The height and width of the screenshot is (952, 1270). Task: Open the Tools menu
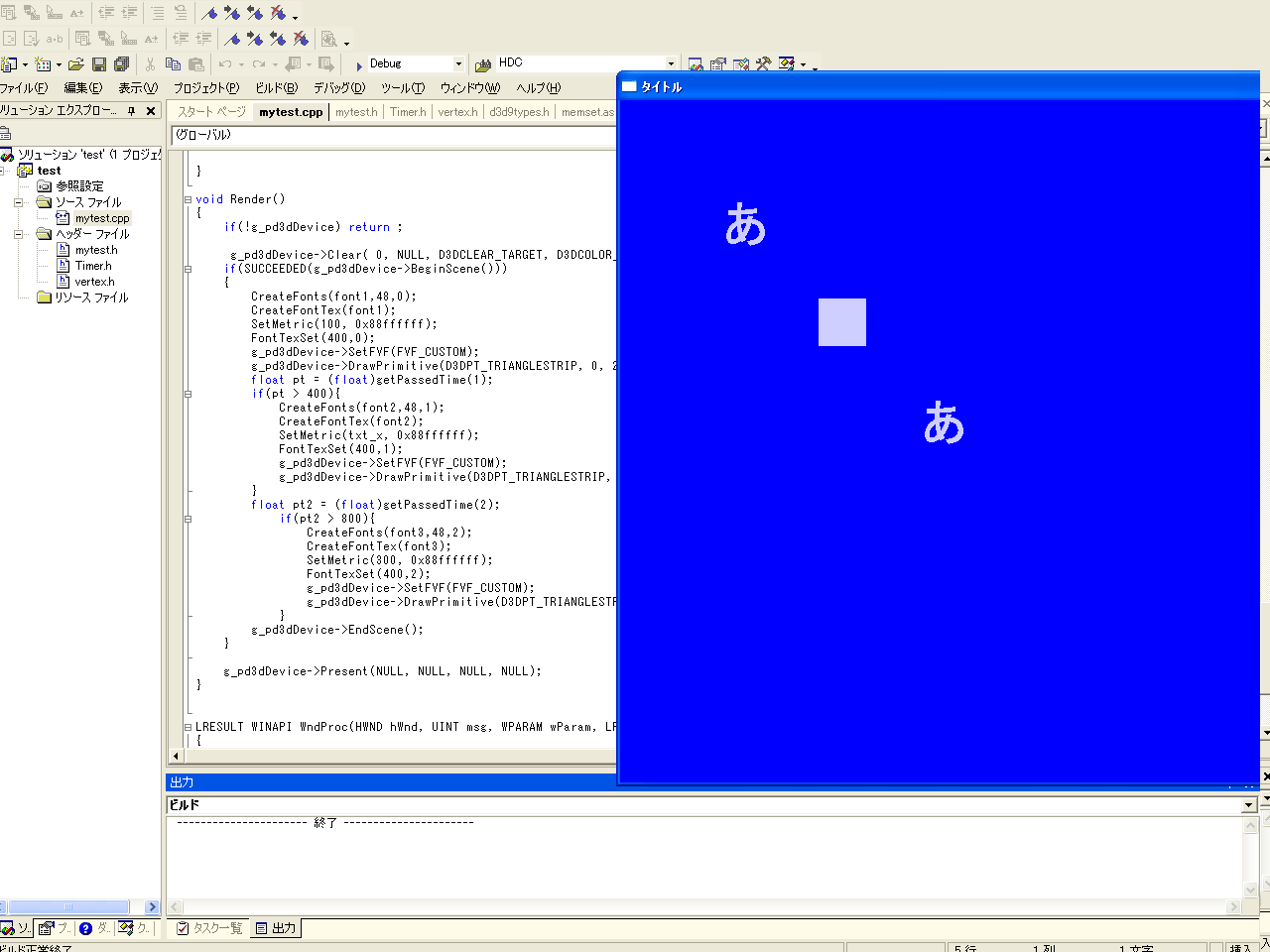[403, 88]
